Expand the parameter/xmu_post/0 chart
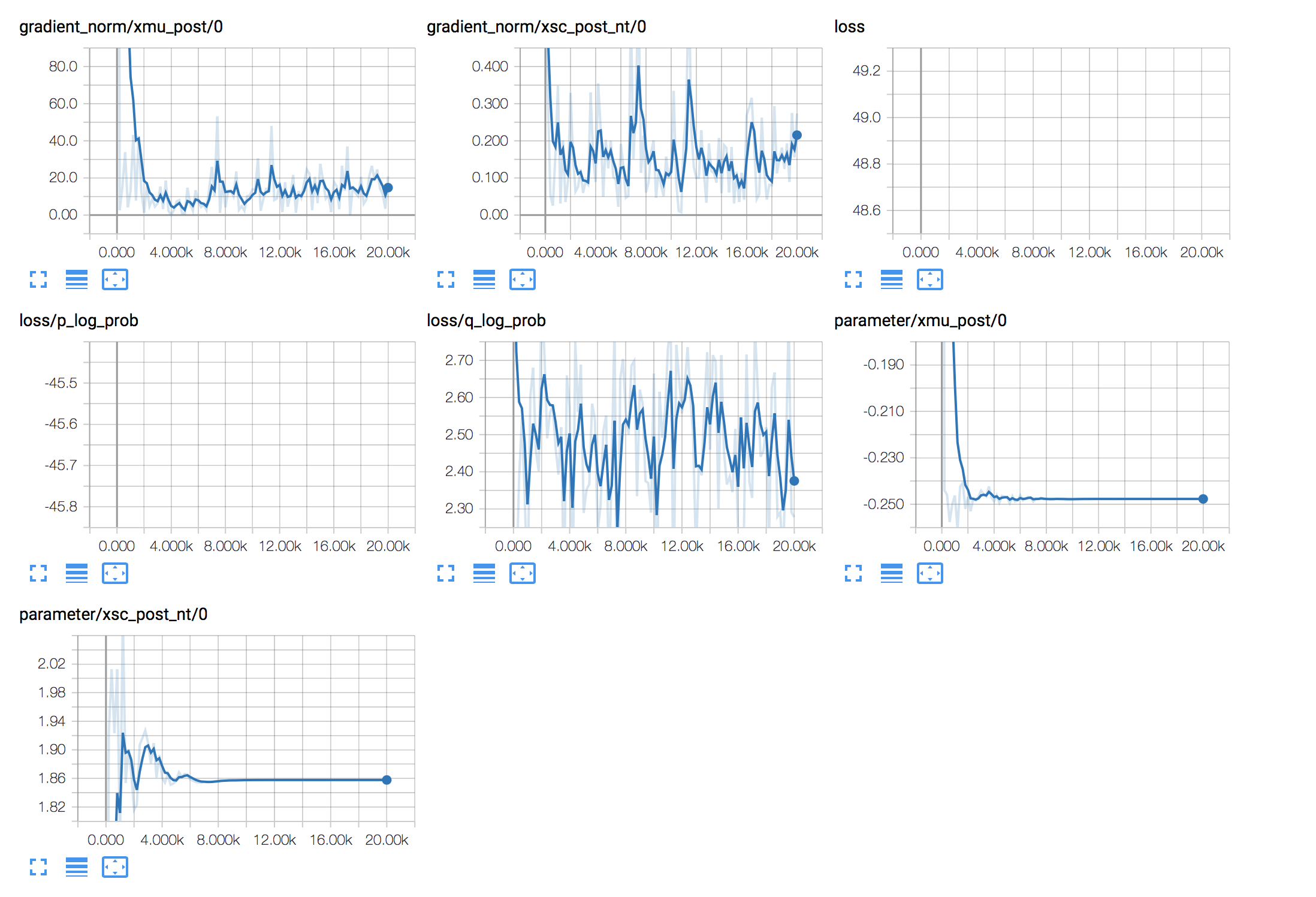The height and width of the screenshot is (897, 1316). (x=853, y=573)
